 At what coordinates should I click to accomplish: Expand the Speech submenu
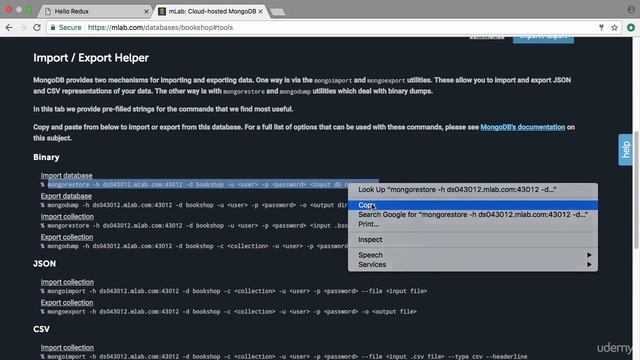pos(473,255)
